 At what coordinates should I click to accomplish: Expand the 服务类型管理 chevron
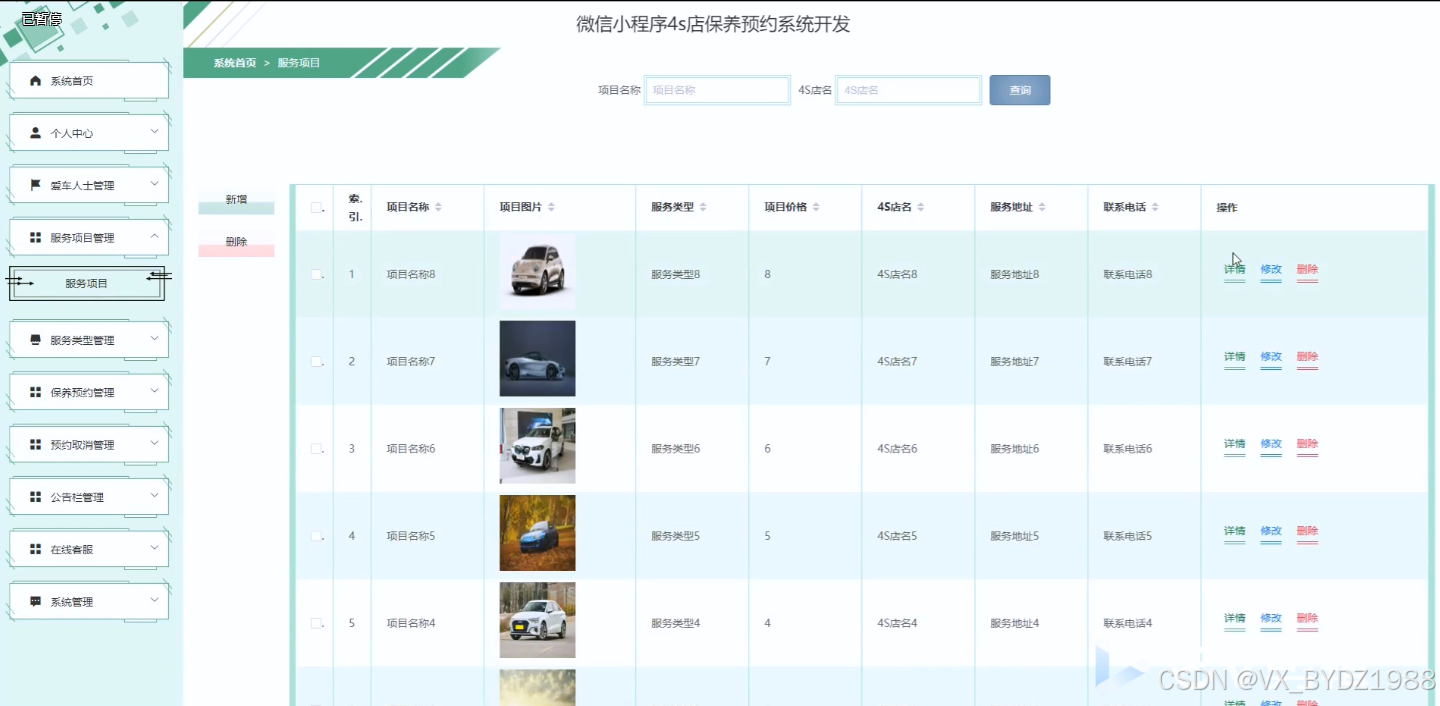click(x=154, y=338)
